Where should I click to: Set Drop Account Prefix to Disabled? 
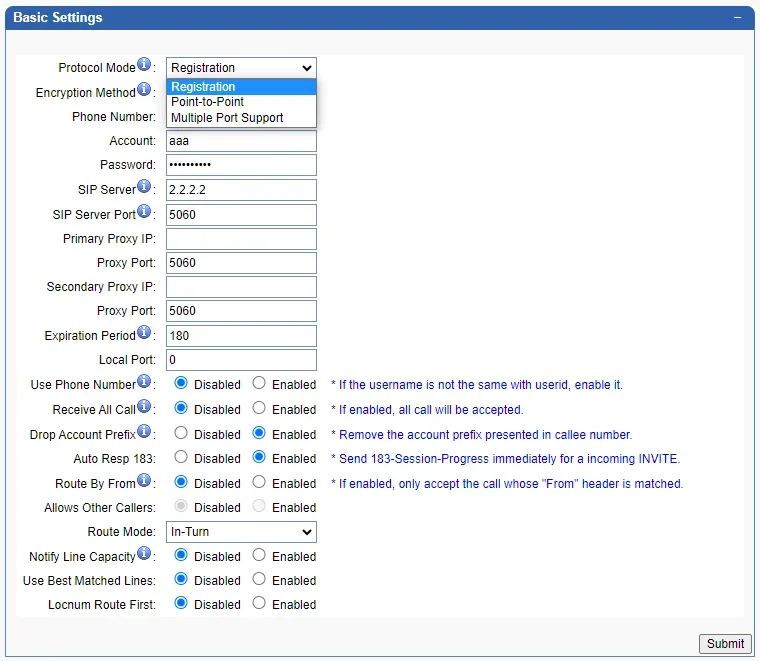pos(181,433)
